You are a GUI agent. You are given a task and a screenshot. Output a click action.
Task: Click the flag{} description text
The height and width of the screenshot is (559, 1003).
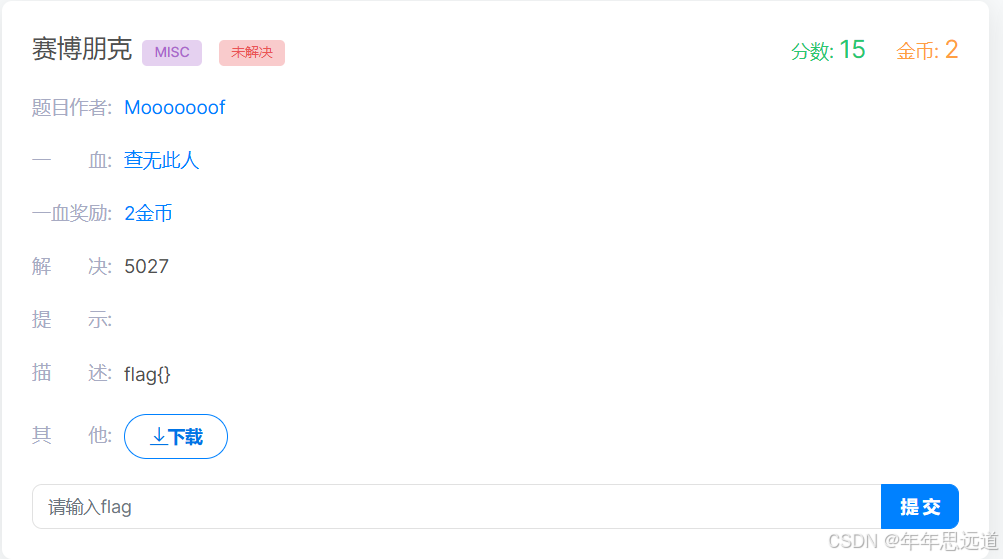[147, 374]
